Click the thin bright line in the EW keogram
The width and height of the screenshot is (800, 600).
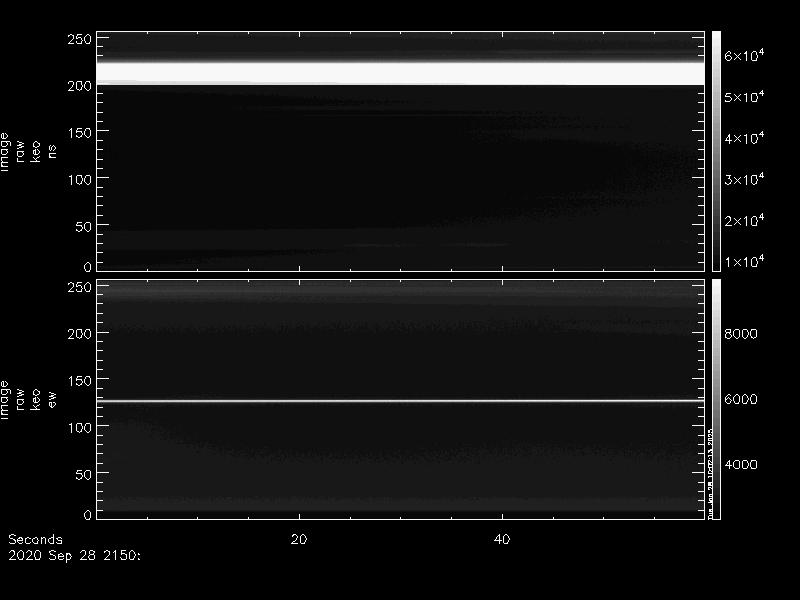point(400,401)
